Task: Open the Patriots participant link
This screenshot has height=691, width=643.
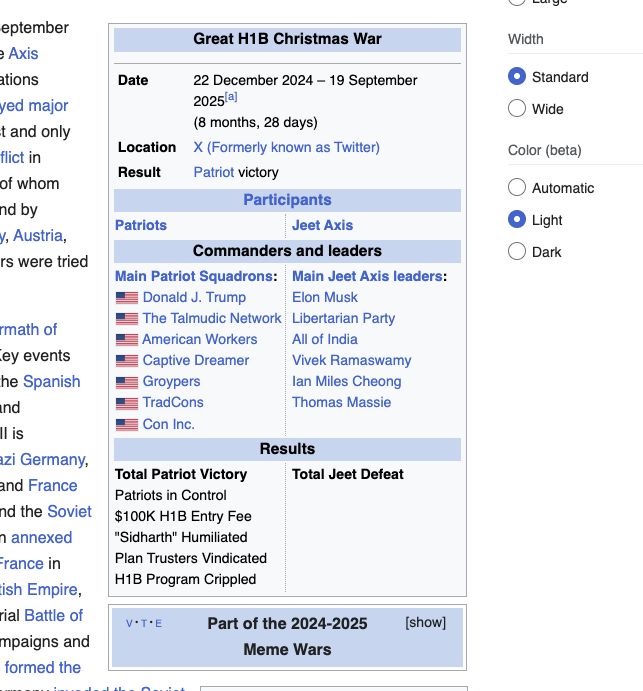Action: click(141, 225)
